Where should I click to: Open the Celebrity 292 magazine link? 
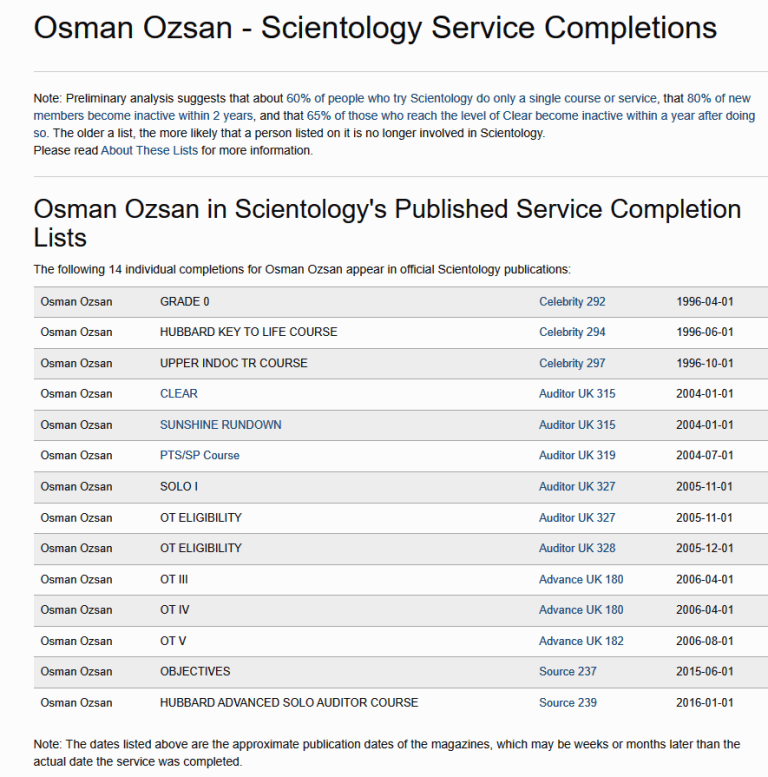point(572,301)
